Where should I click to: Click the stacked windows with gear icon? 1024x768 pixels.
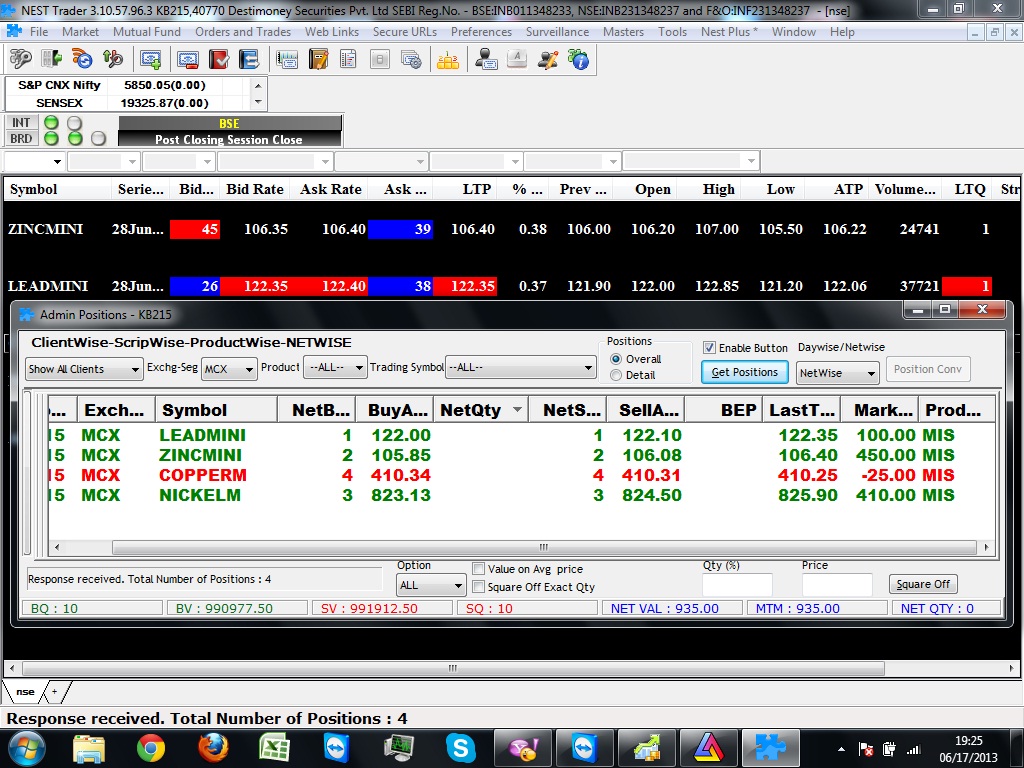[411, 59]
